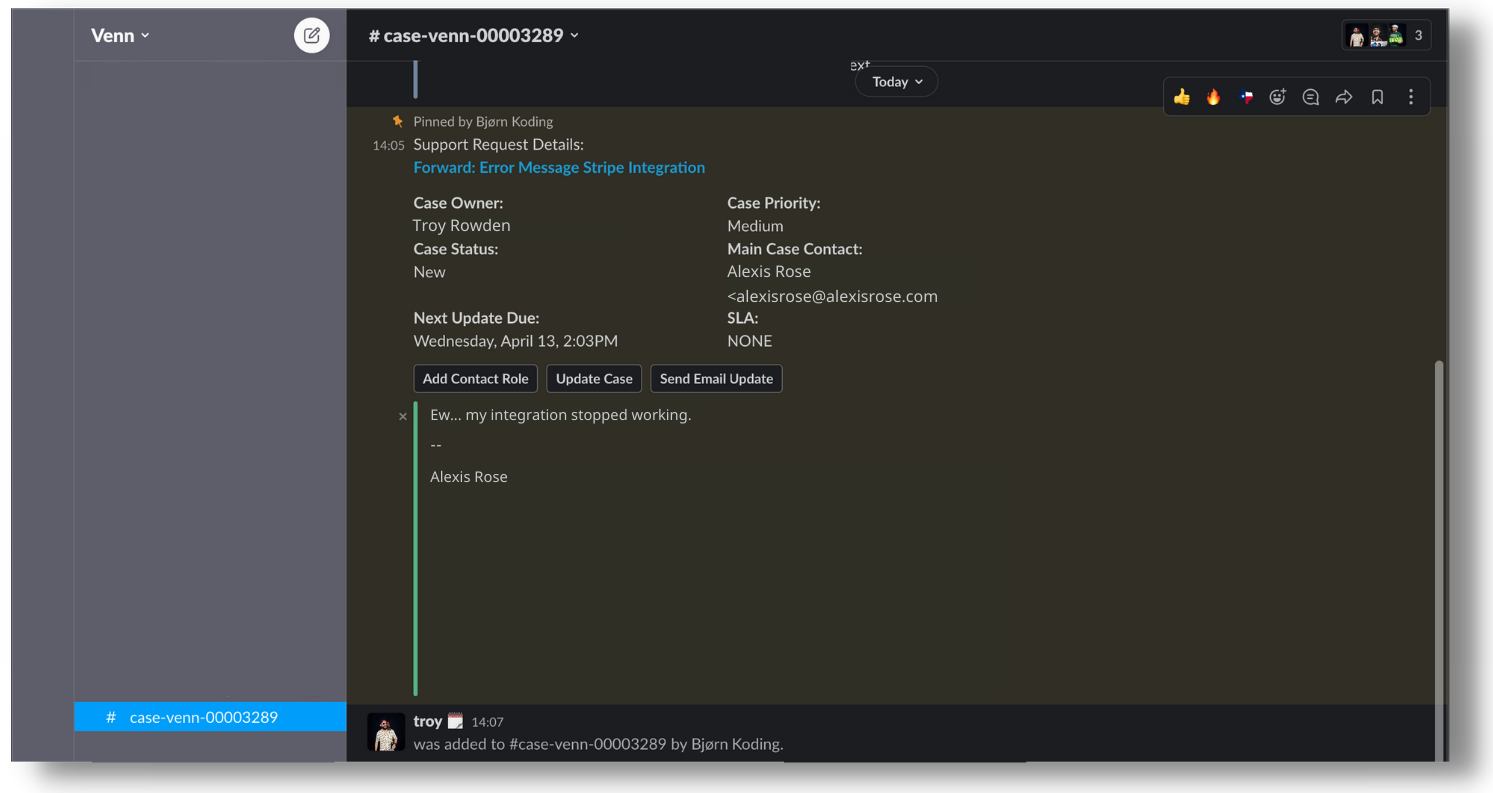The height and width of the screenshot is (793, 1493).
Task: View channel members via avatar stack
Action: [x=1385, y=34]
